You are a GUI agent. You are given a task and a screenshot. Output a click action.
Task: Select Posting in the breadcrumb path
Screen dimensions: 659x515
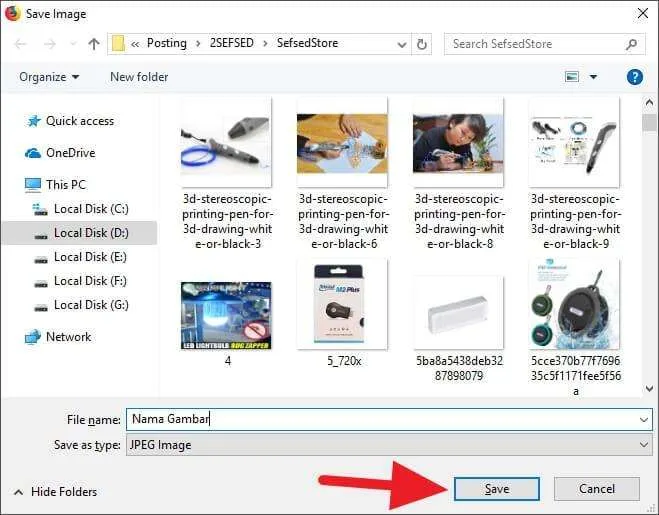(166, 43)
